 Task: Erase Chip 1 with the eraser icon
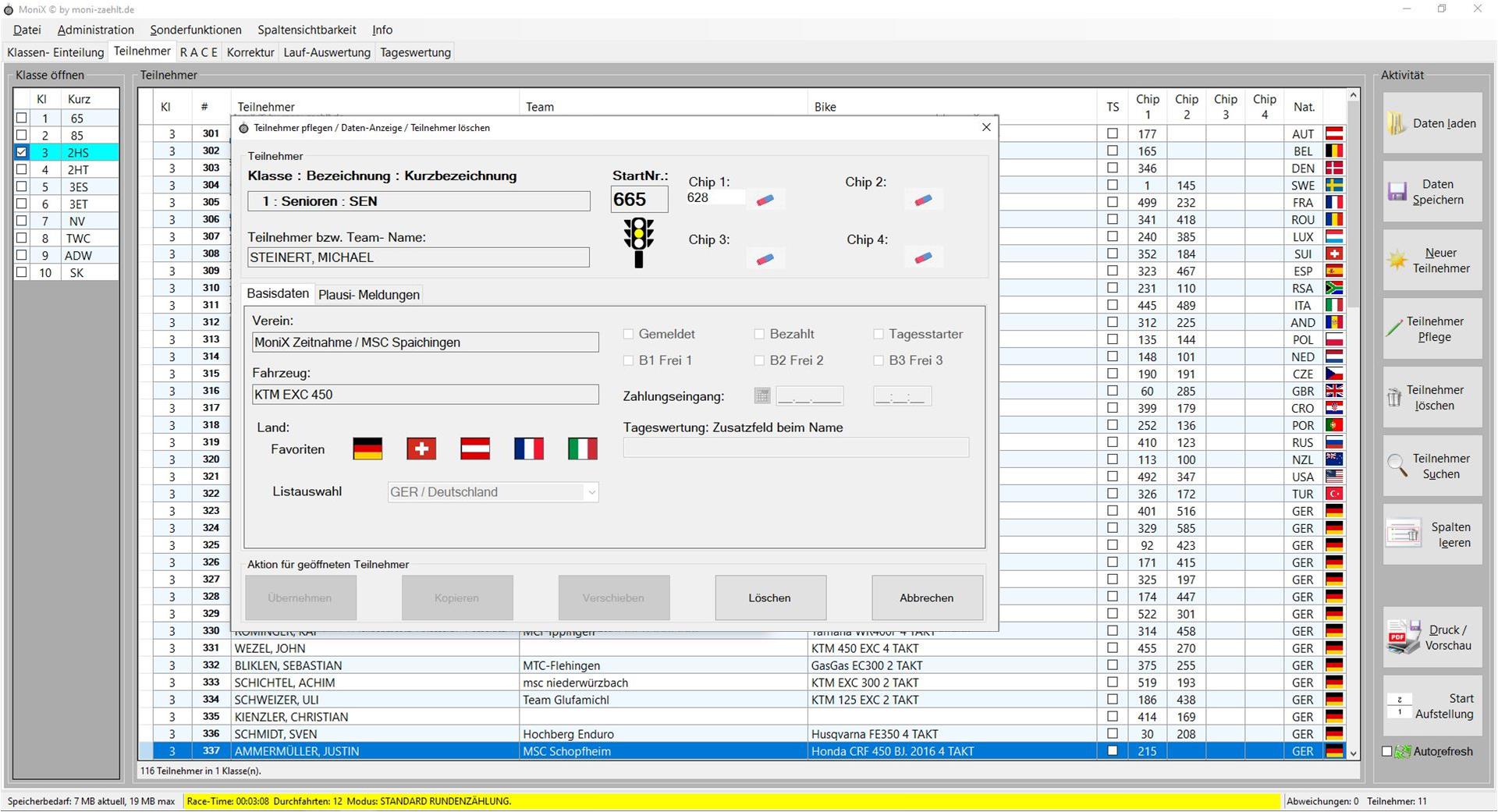[x=765, y=200]
